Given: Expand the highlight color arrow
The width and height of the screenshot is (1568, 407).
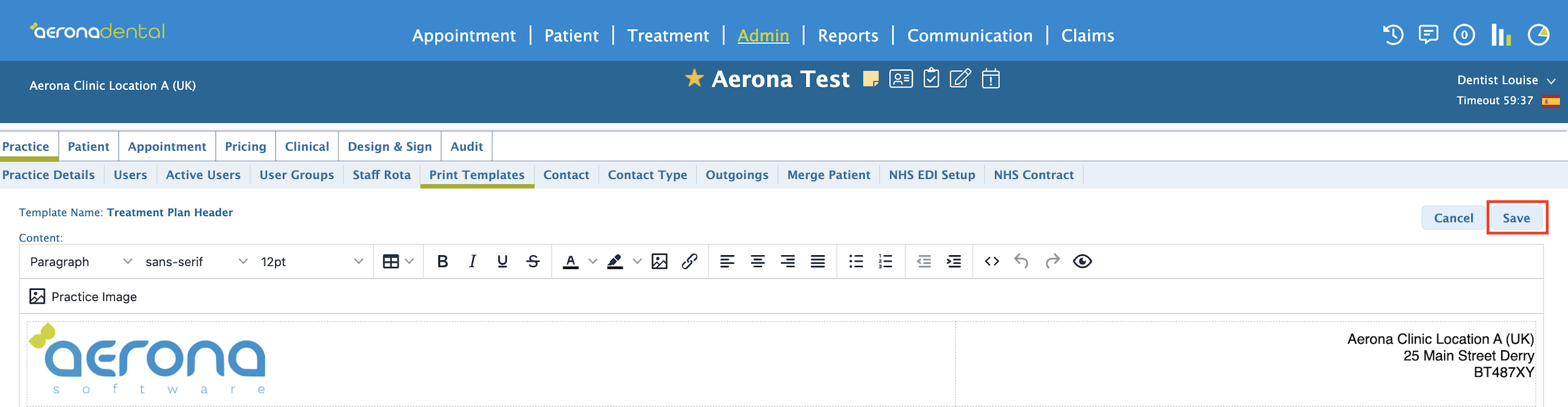Looking at the screenshot, I should (637, 261).
